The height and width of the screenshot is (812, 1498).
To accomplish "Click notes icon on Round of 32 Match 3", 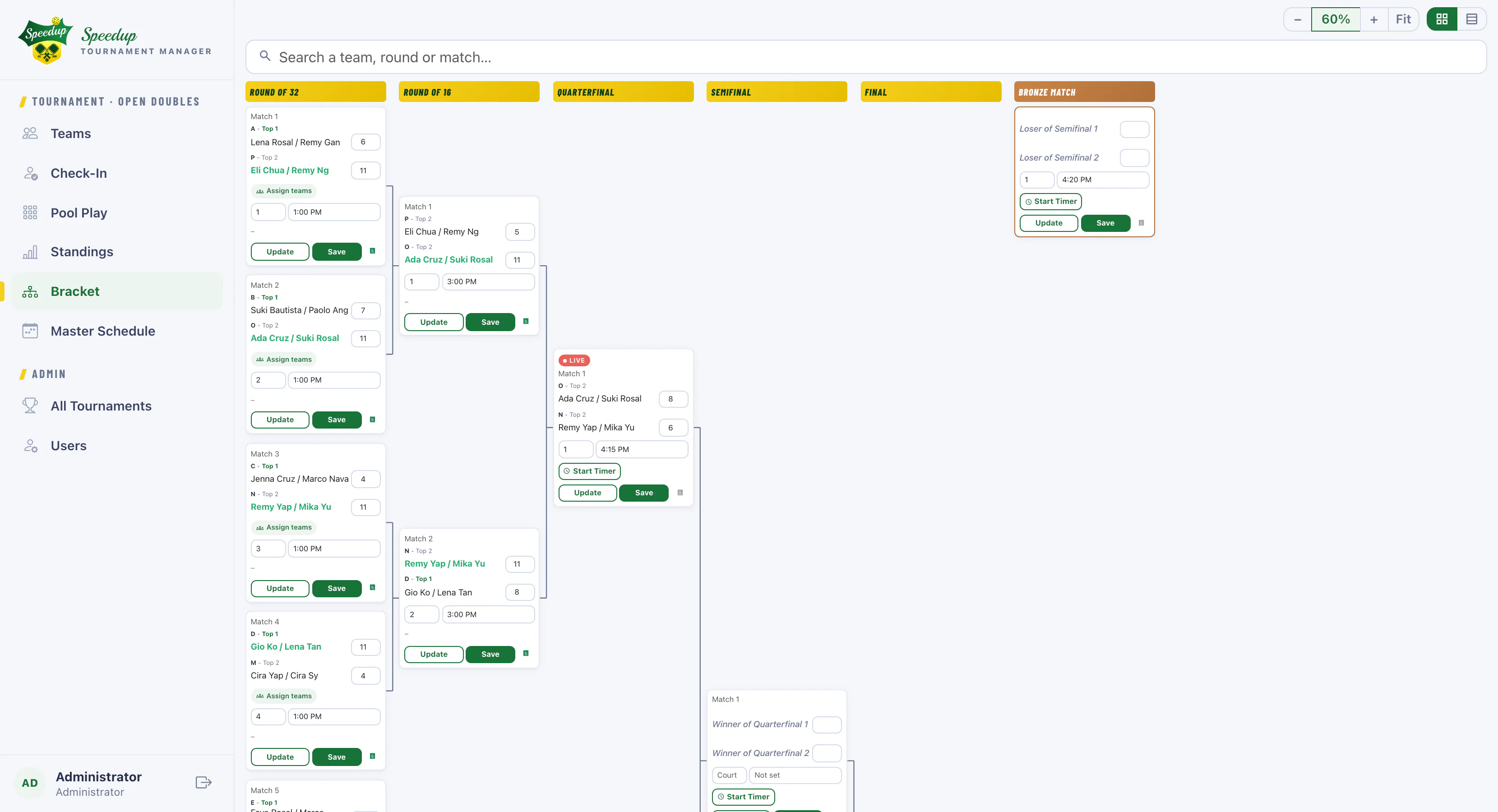I will pos(372,588).
